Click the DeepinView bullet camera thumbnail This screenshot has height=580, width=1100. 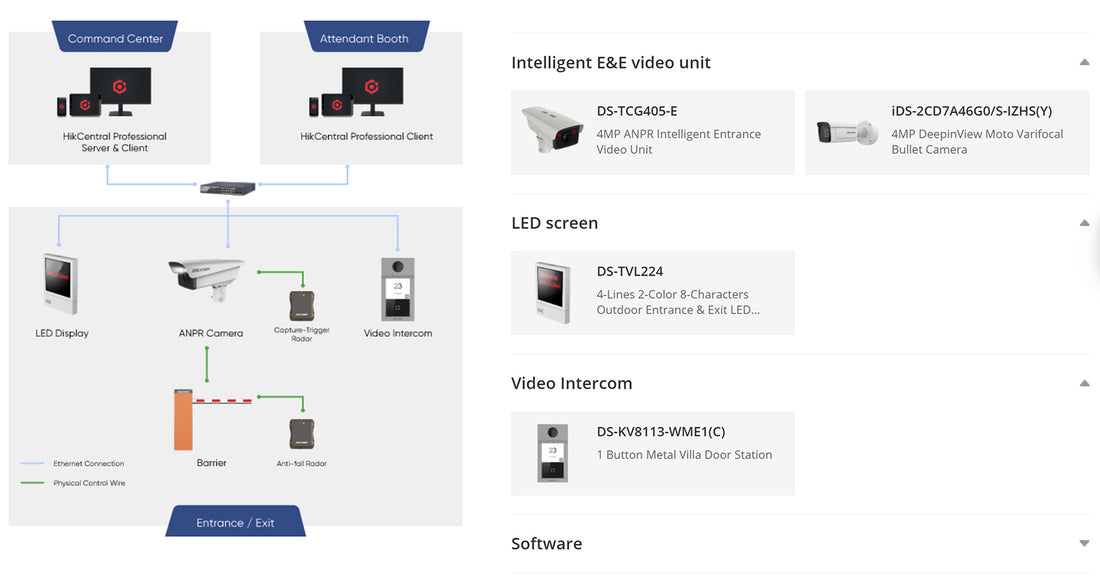pyautogui.click(x=847, y=132)
